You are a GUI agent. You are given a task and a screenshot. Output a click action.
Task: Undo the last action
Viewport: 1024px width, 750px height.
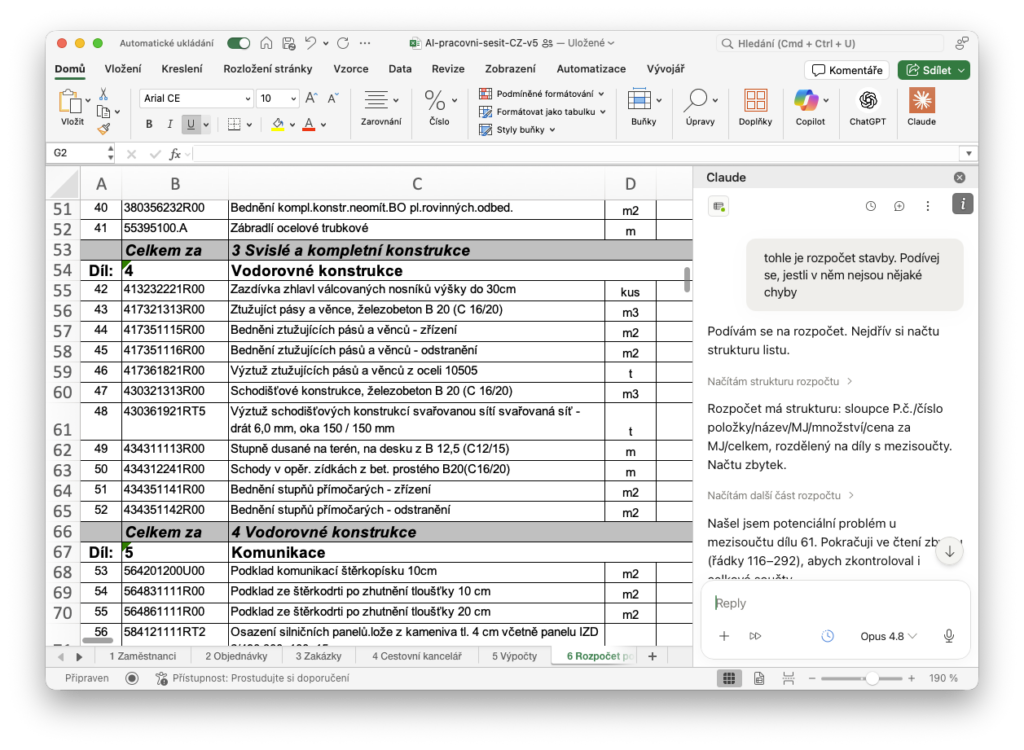(x=311, y=43)
